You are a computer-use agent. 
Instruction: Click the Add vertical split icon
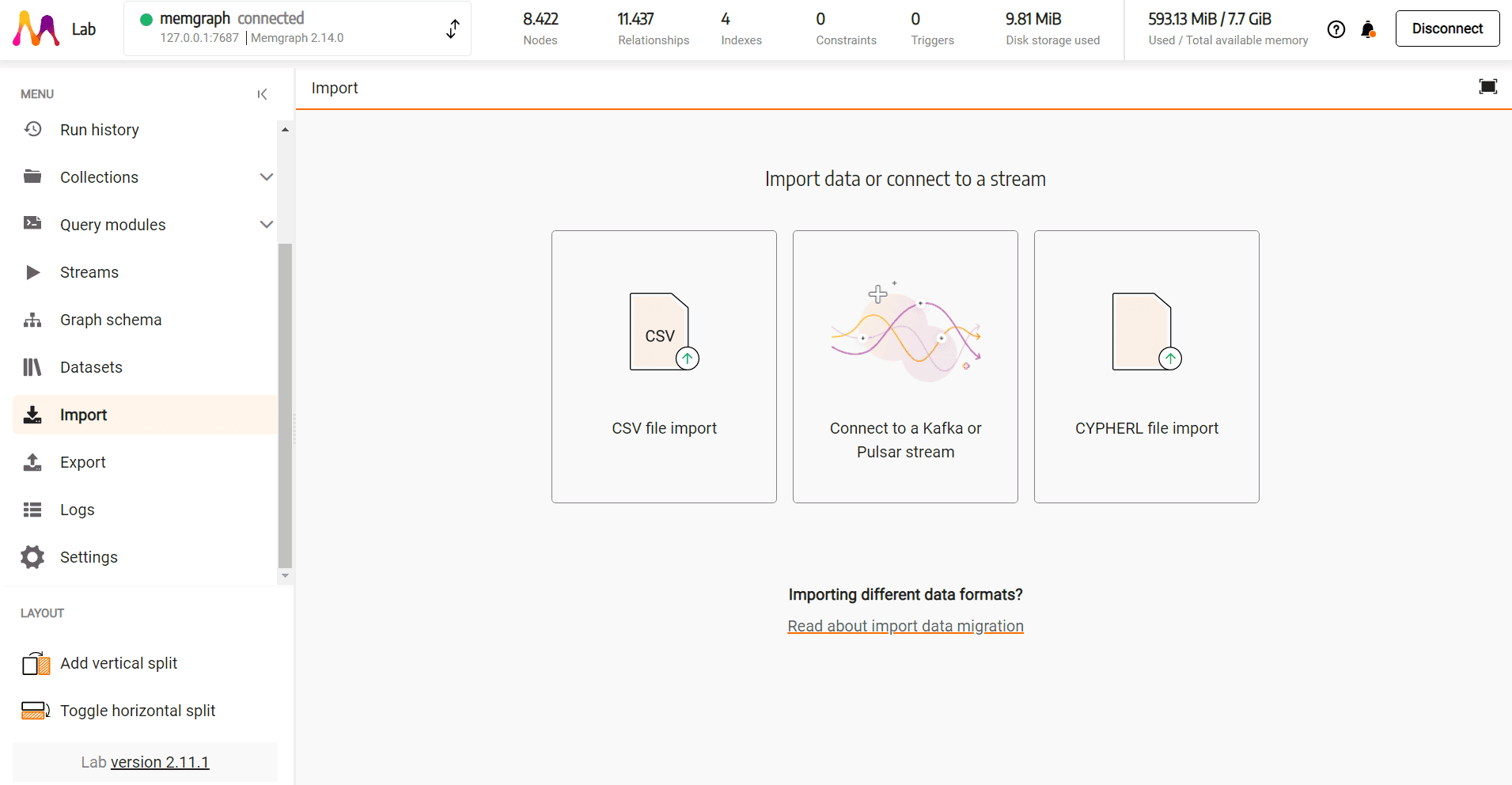coord(36,663)
